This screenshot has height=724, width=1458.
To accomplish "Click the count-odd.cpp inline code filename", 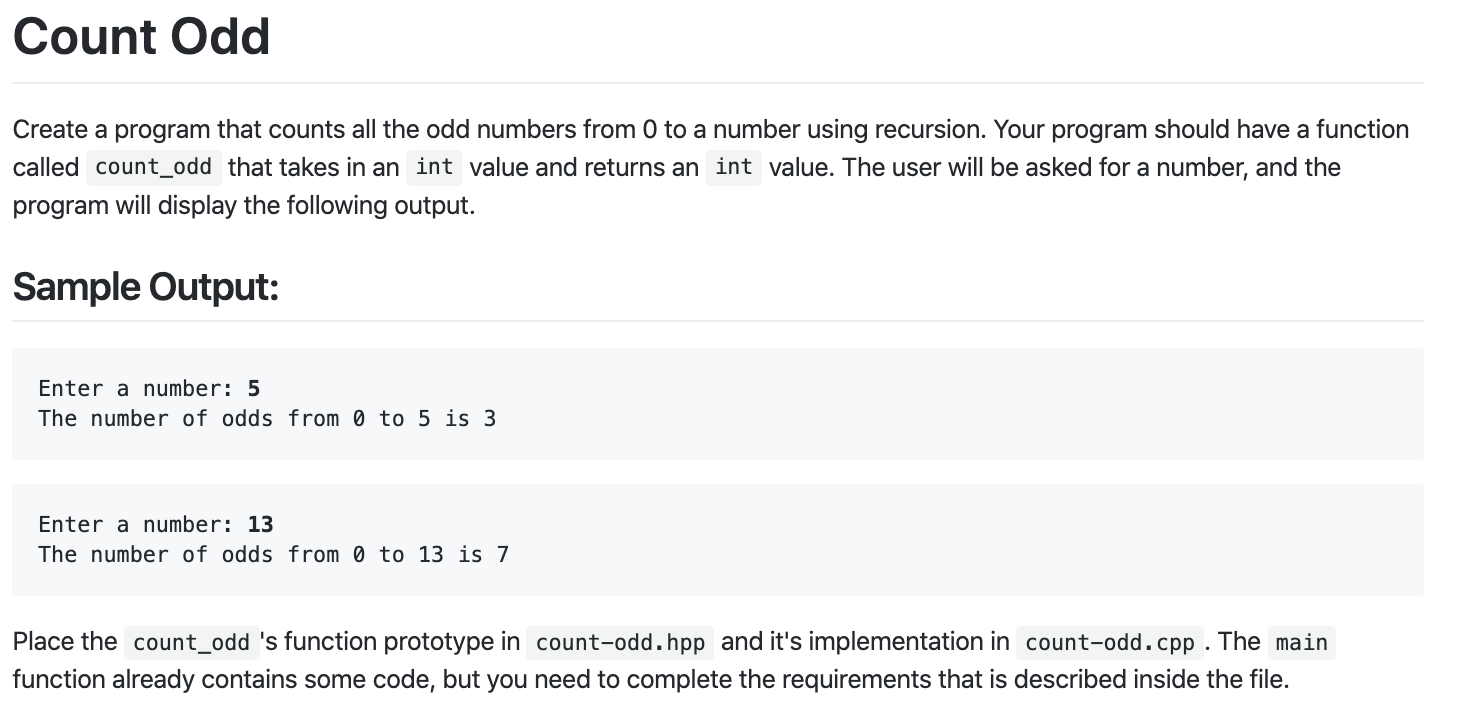I will click(x=1110, y=642).
